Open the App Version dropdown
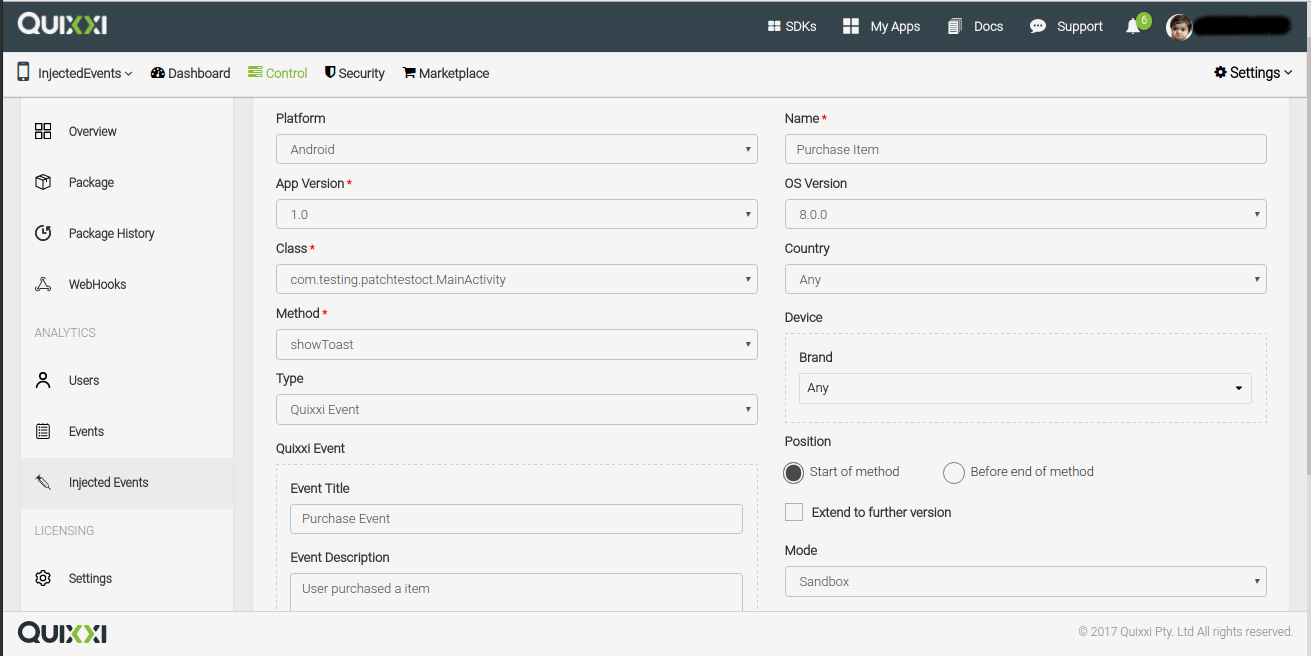The height and width of the screenshot is (656, 1311). click(516, 214)
